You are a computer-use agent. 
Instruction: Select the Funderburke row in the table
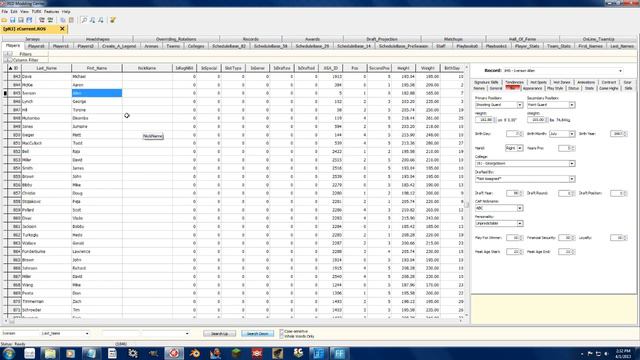tap(235, 252)
